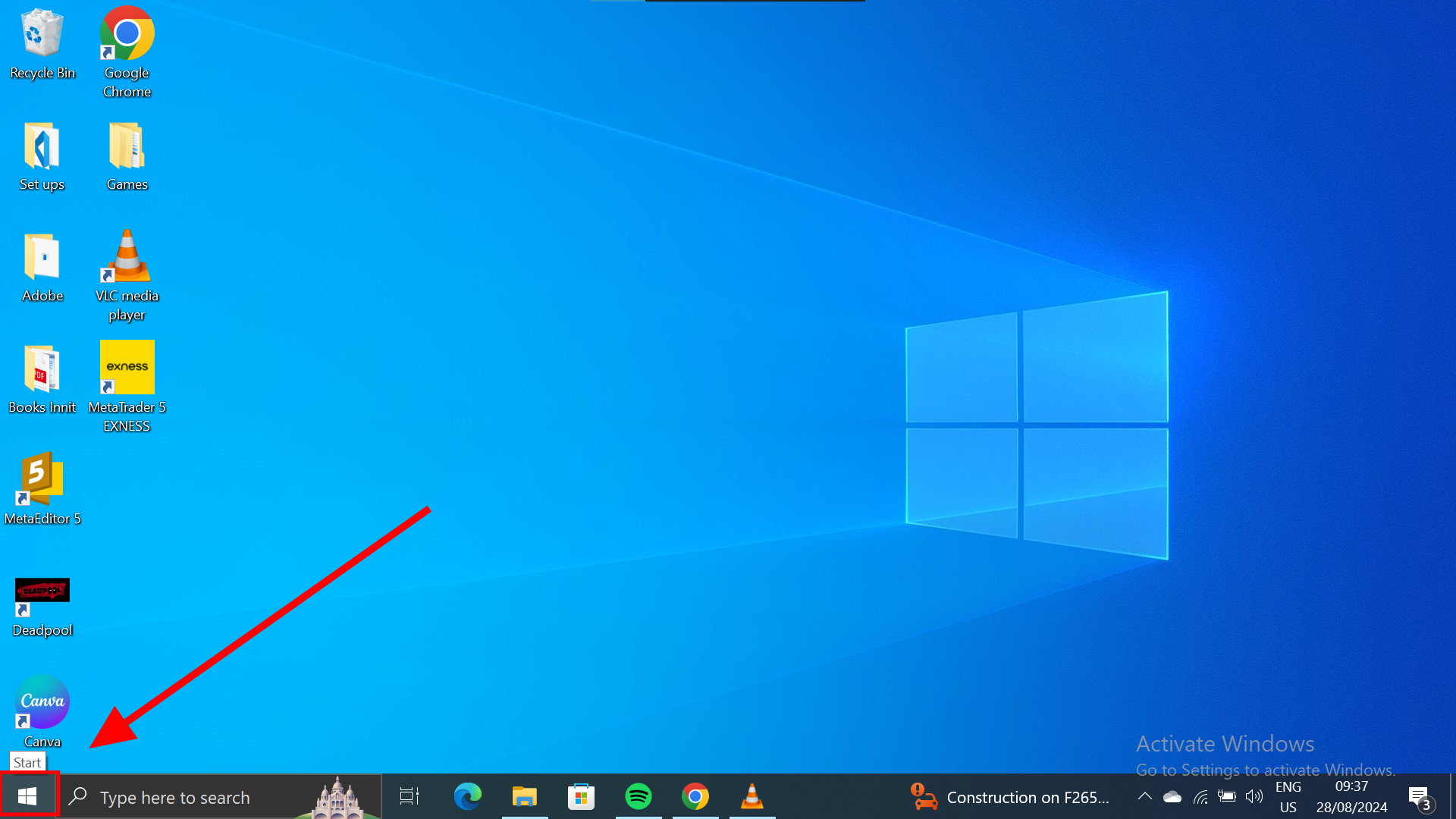The width and height of the screenshot is (1456, 819).
Task: Open the Windows Start menu button
Action: coord(27,796)
